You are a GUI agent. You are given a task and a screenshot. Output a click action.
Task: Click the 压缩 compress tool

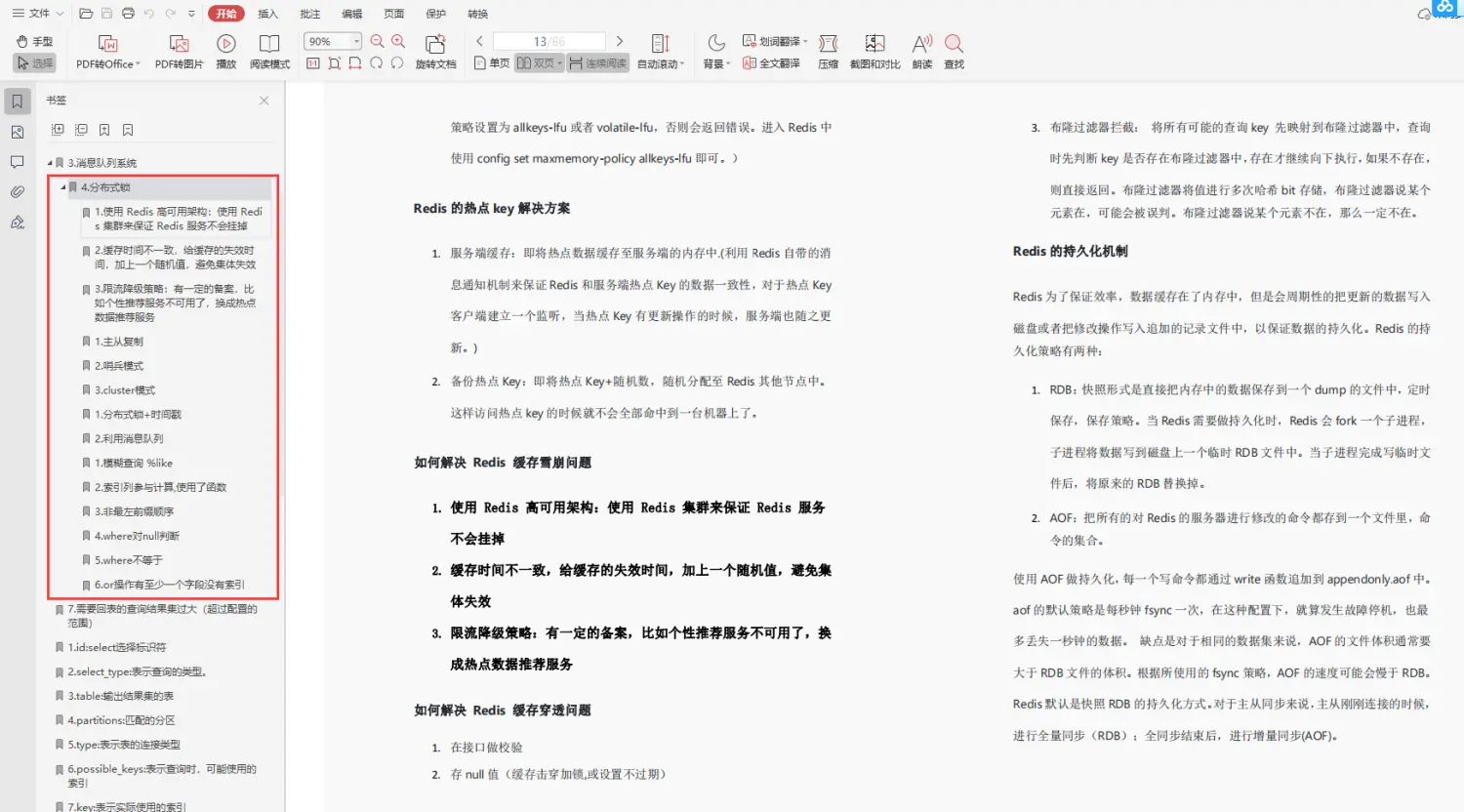829,52
